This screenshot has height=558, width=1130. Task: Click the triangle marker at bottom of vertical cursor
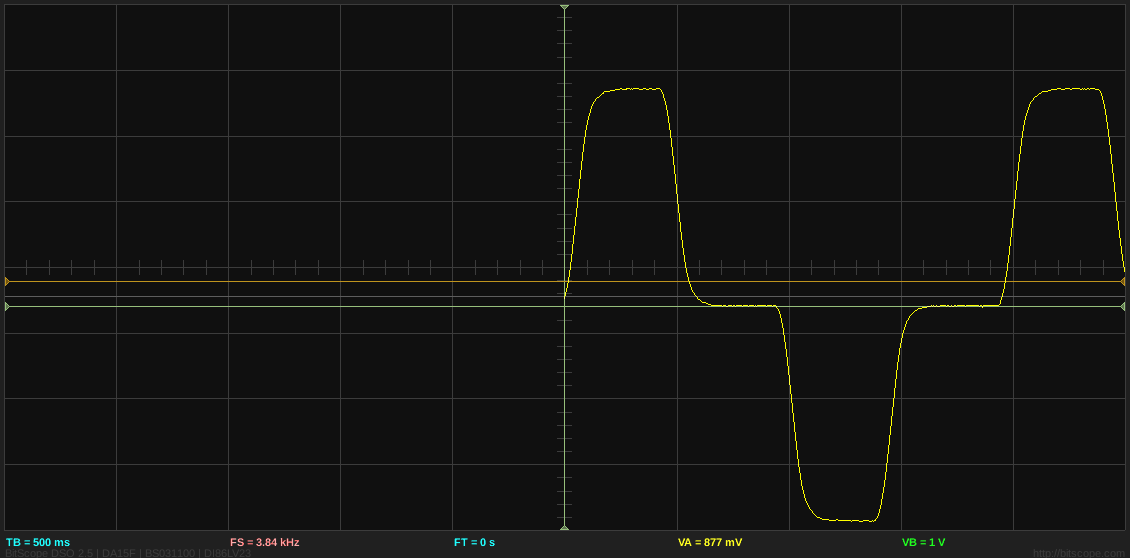pyautogui.click(x=564, y=527)
